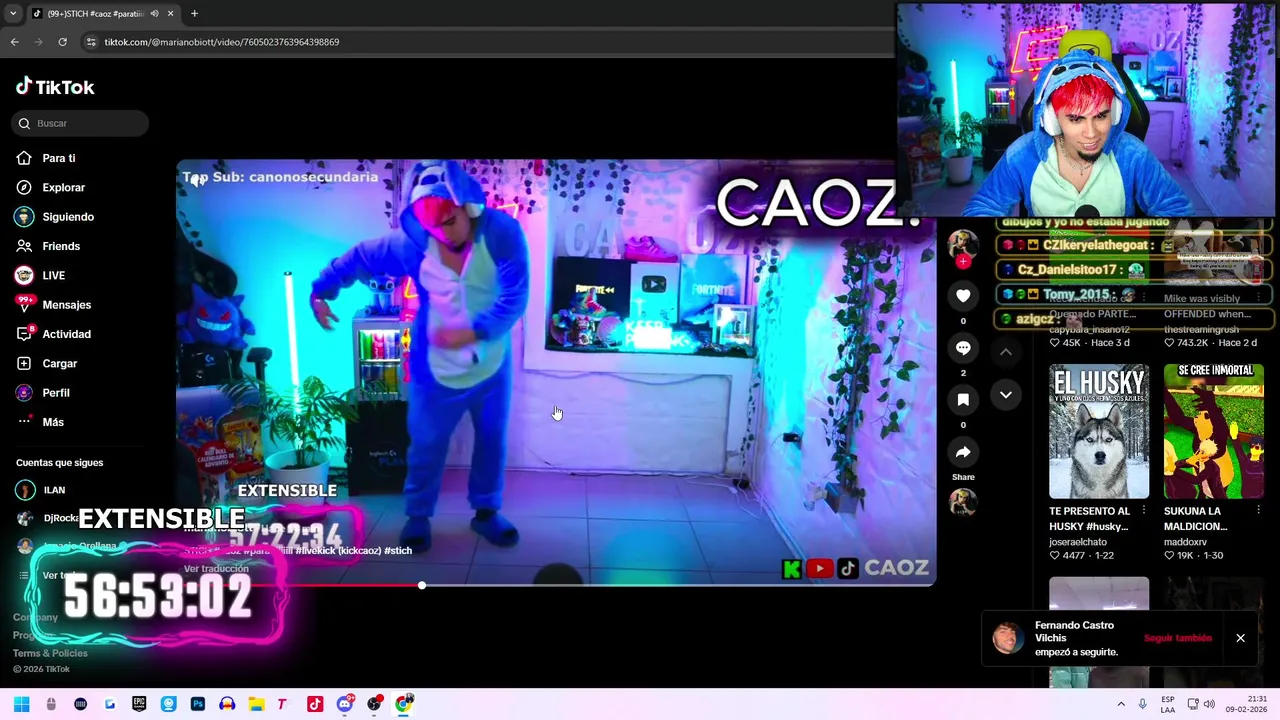Follow creator with red plus badge
Screen dimensions: 1280x720
(963, 262)
